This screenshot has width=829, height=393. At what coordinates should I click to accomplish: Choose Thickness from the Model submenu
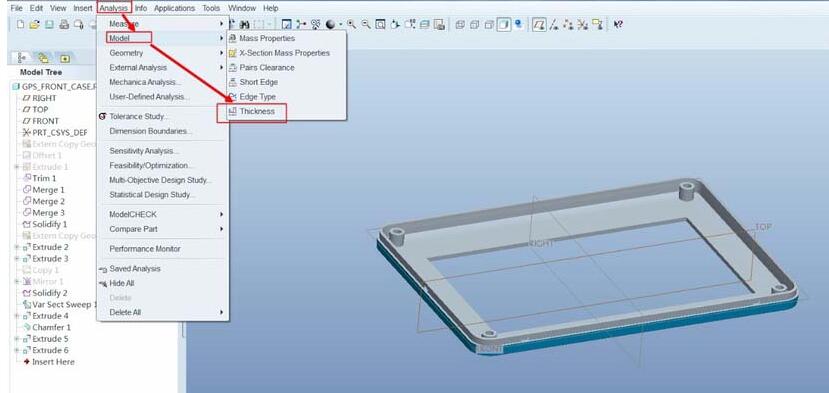point(257,112)
